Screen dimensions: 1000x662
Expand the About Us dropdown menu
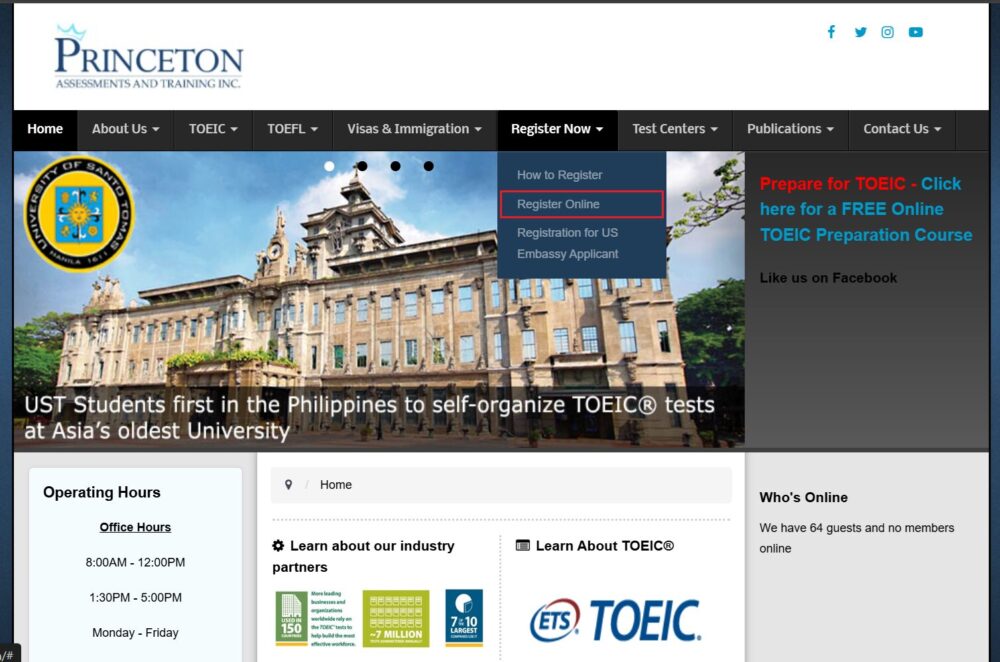[x=125, y=129]
